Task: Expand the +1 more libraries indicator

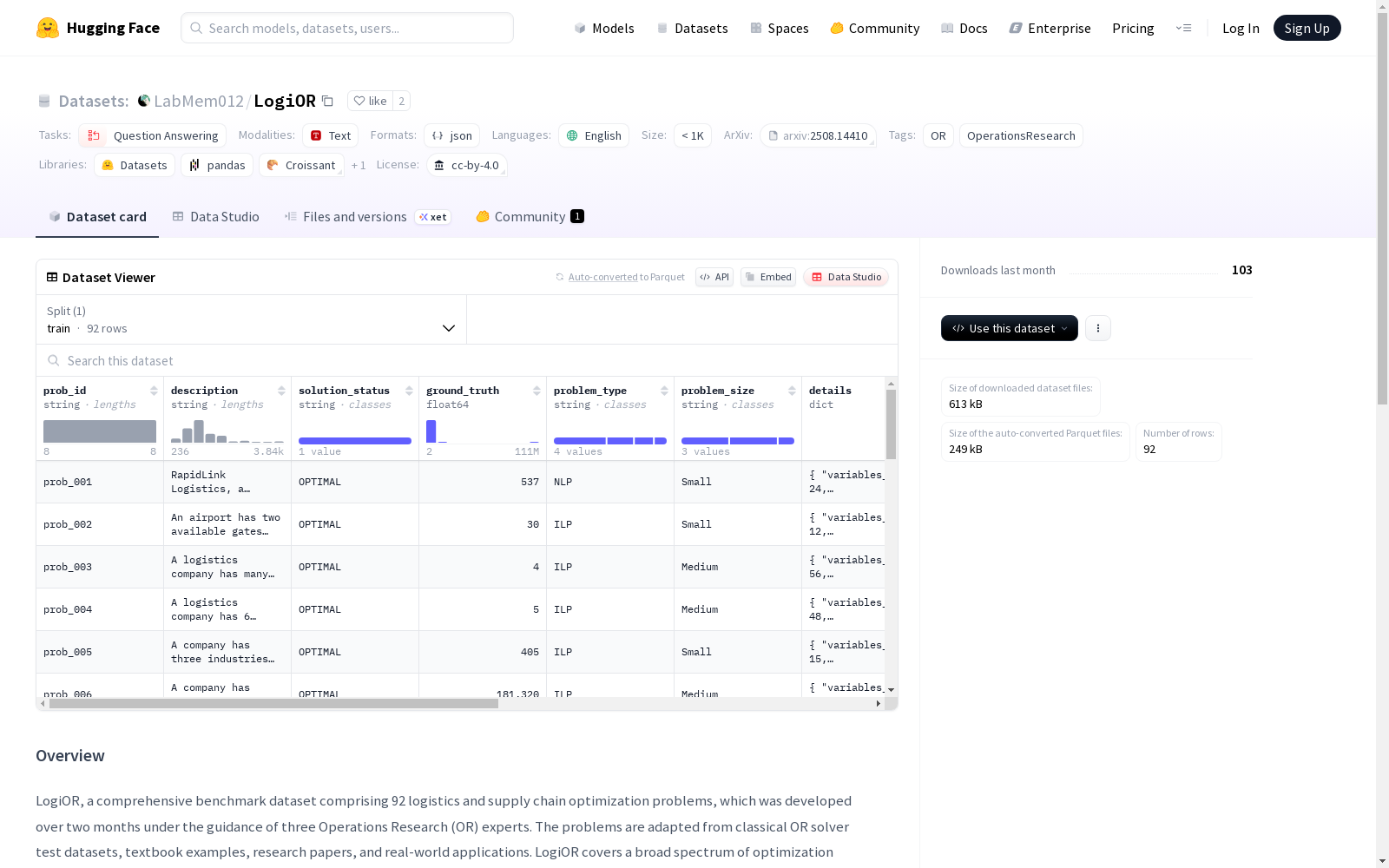Action: [x=359, y=165]
